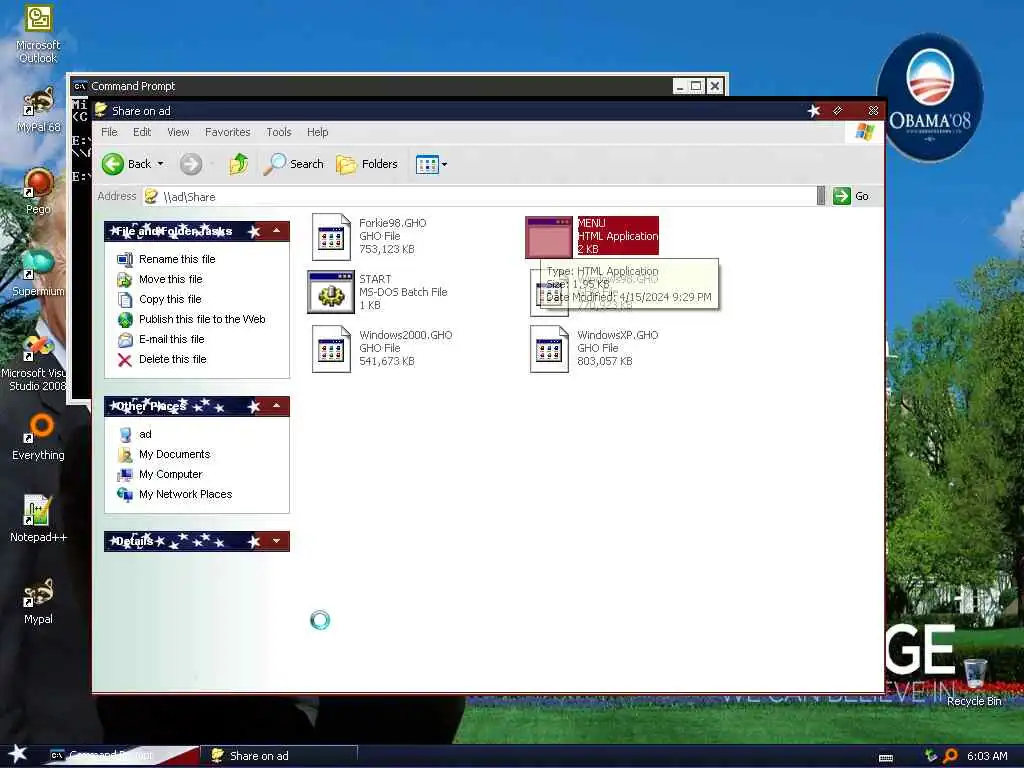The width and height of the screenshot is (1024, 768).
Task: Select the WindowsXP.GHO file icon
Action: (x=549, y=349)
